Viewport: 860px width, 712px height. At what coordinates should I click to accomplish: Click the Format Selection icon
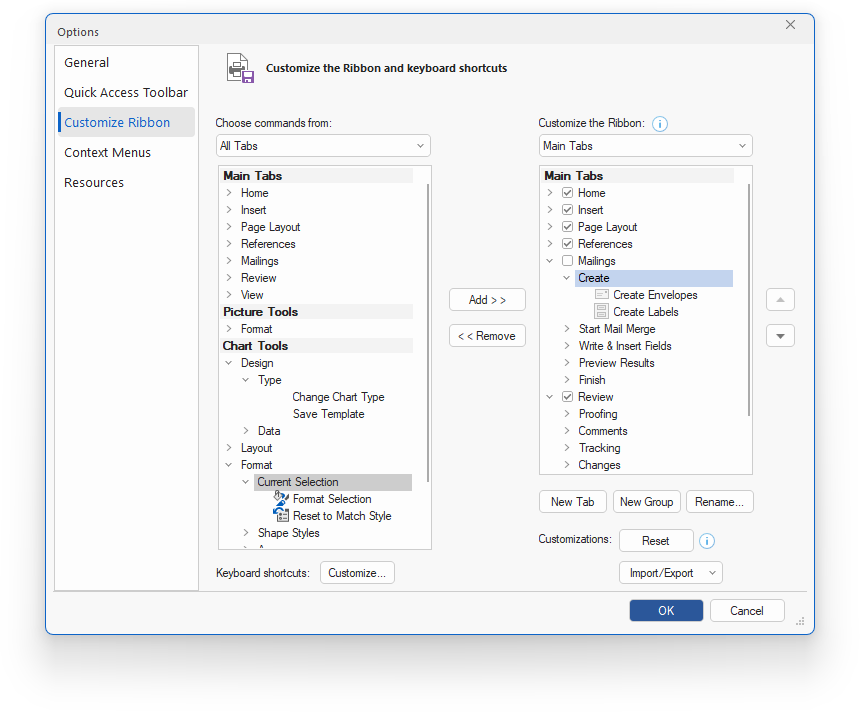[x=281, y=499]
